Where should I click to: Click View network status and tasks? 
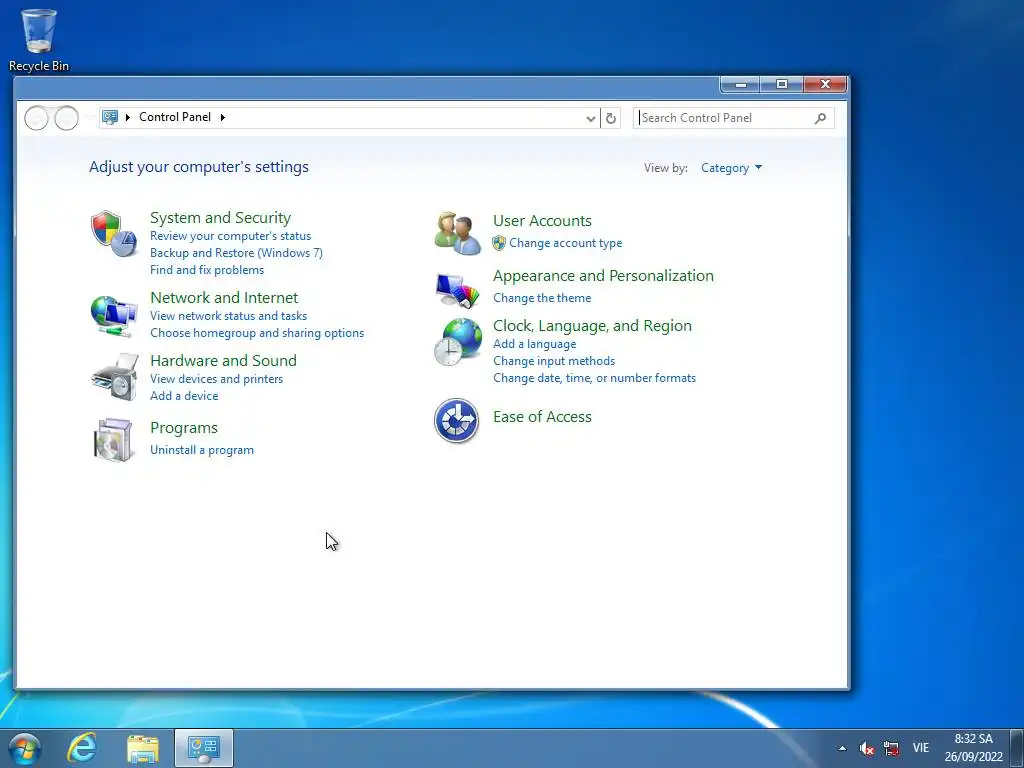tap(229, 315)
